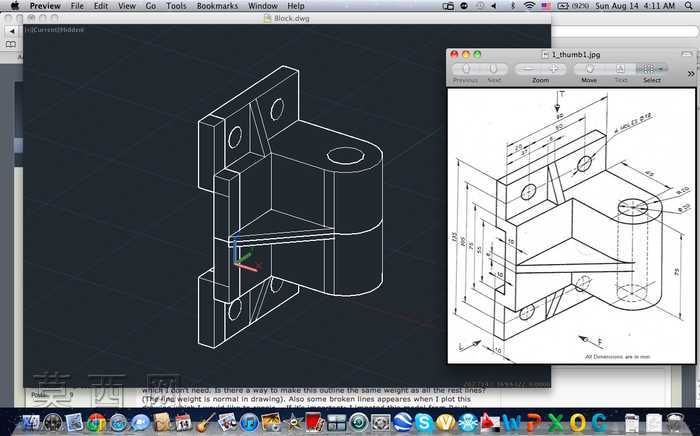Open the Bluetooth status menu
Screen dimensions: 700x436
point(512,6)
